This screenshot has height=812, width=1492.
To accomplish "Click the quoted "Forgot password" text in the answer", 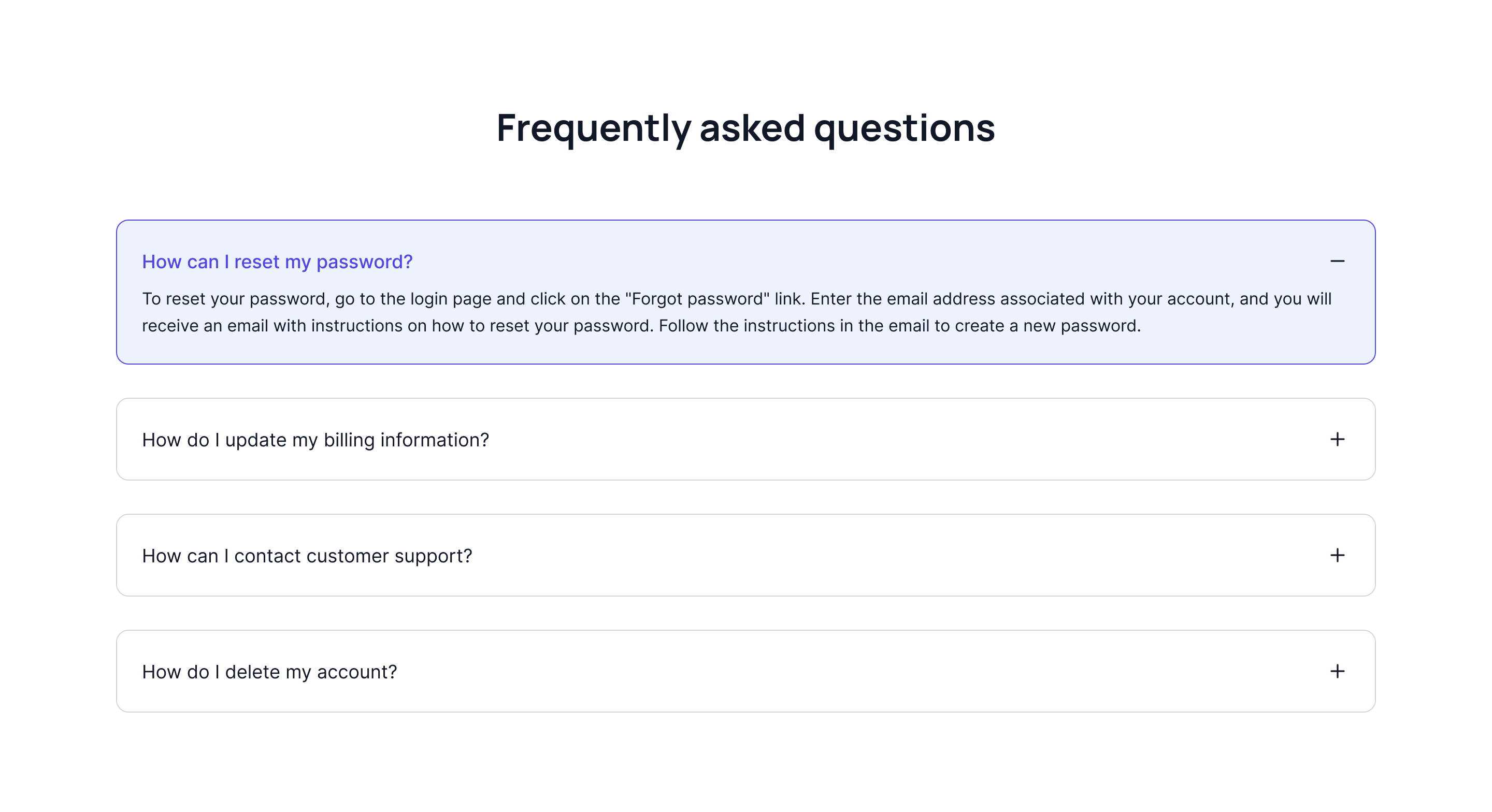I will [697, 299].
